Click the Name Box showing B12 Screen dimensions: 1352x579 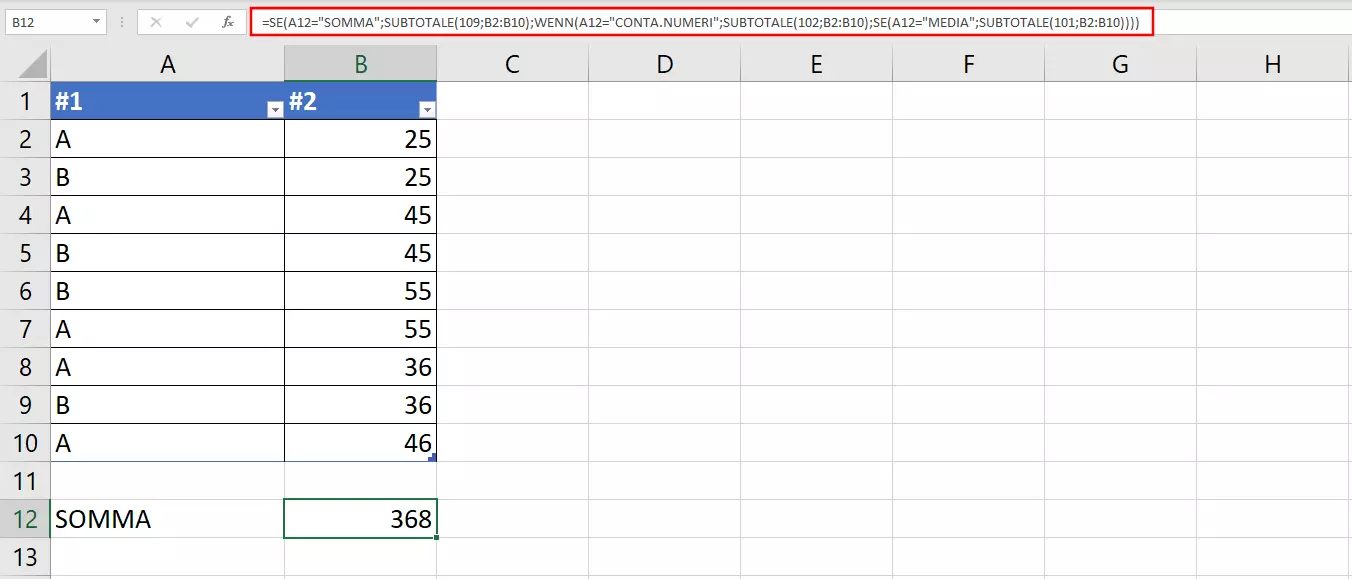point(46,21)
